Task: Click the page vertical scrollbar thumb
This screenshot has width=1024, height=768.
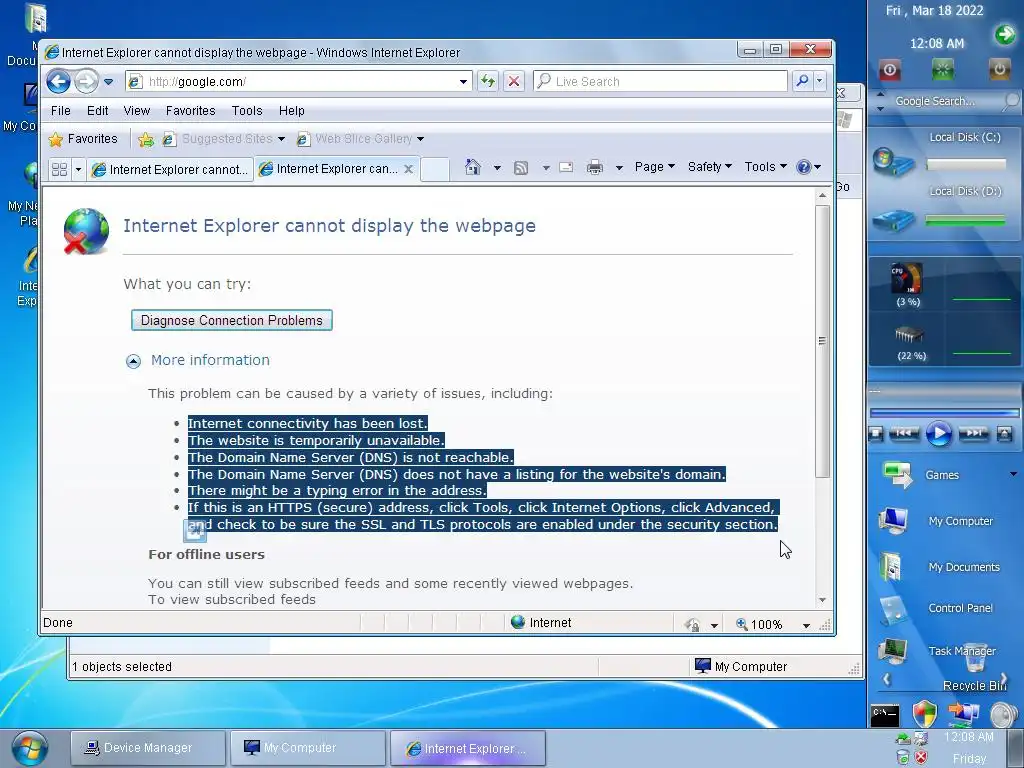Action: point(822,341)
